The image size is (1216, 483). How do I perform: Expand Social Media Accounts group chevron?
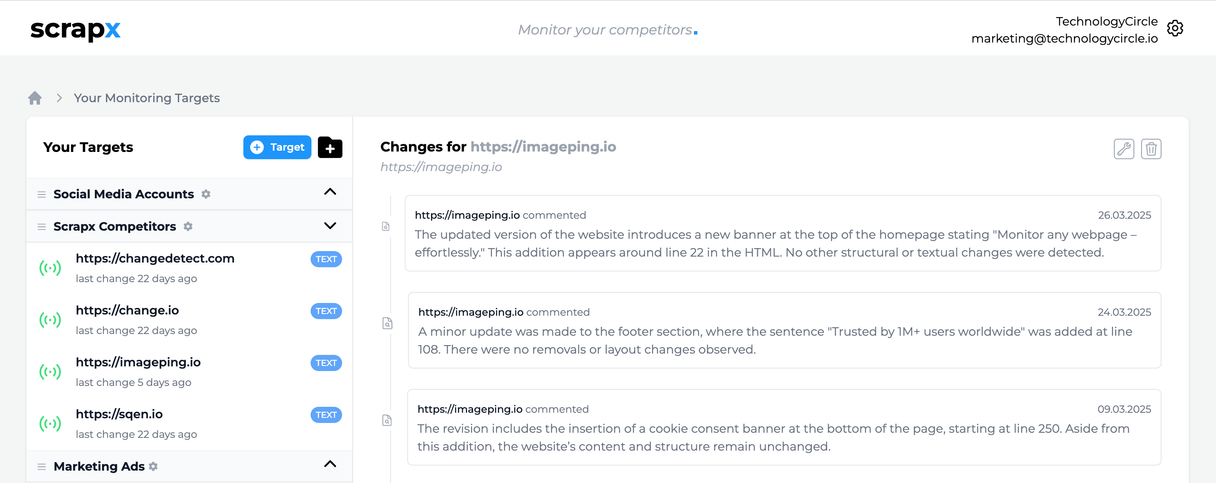coord(330,192)
